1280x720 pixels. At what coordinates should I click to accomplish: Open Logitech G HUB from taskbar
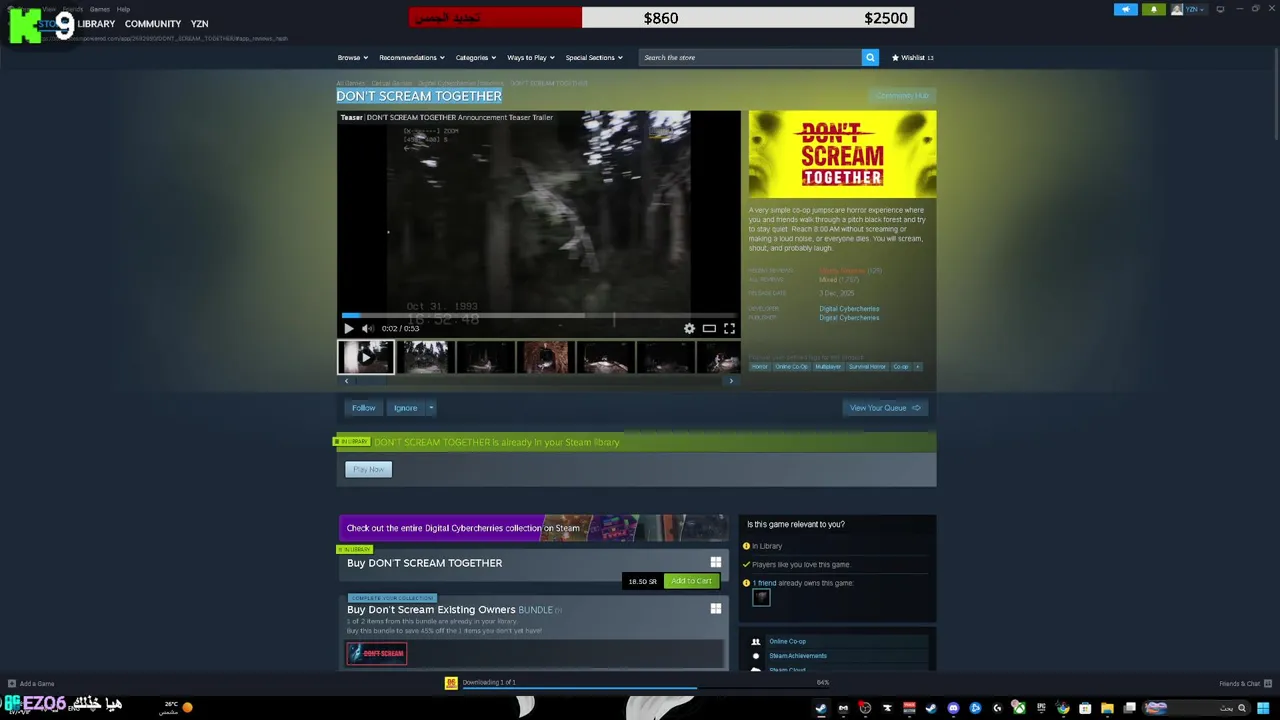click(997, 708)
